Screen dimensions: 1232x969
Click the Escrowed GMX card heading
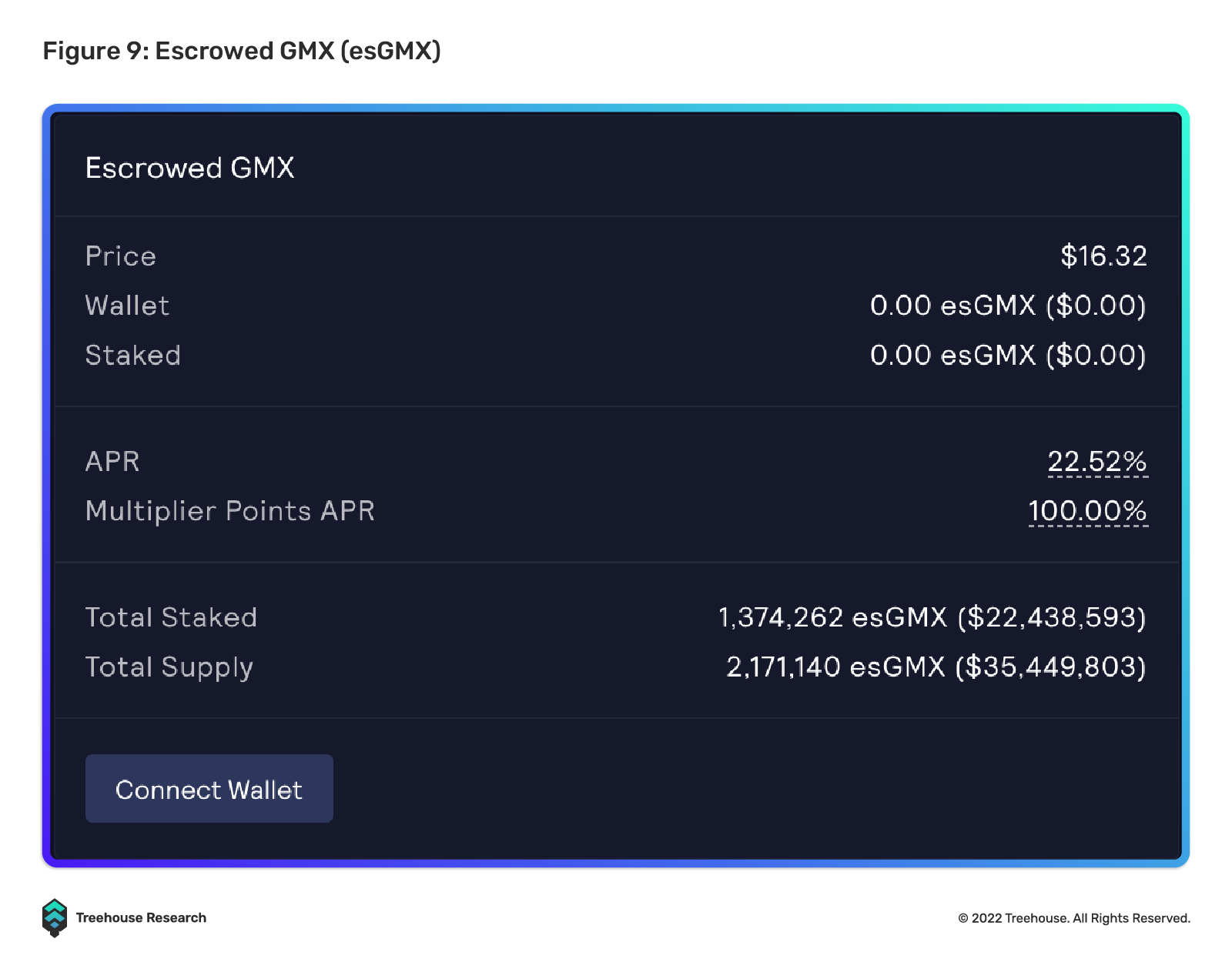click(190, 168)
